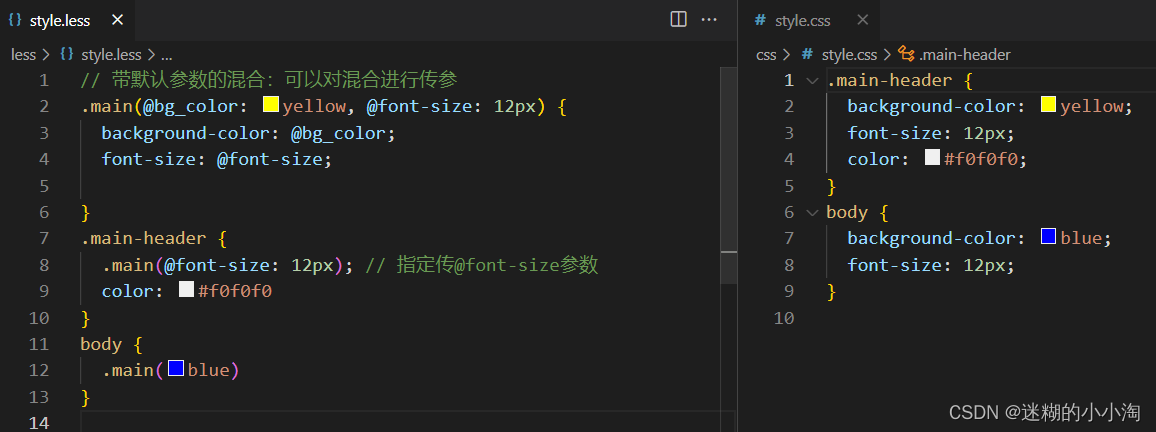
Task: Open yellow color swatch in style.css
Action: [x=1048, y=105]
